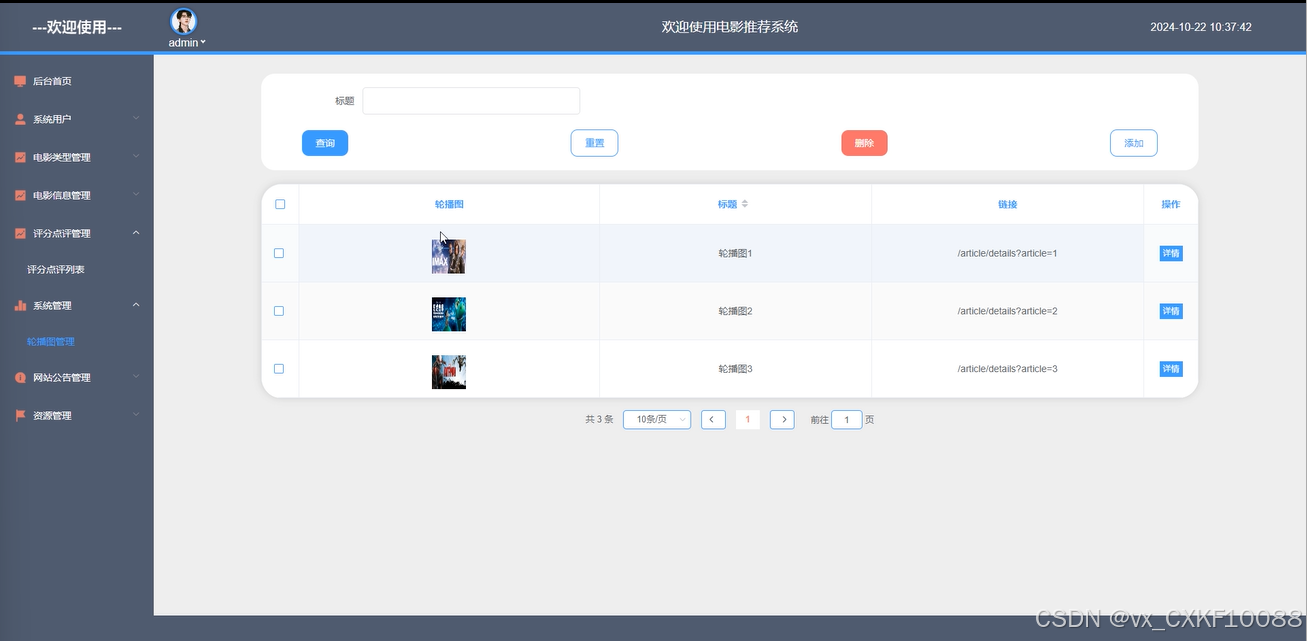The width and height of the screenshot is (1307, 641).
Task: Click the 共 3 条 total count text
Action: point(599,420)
